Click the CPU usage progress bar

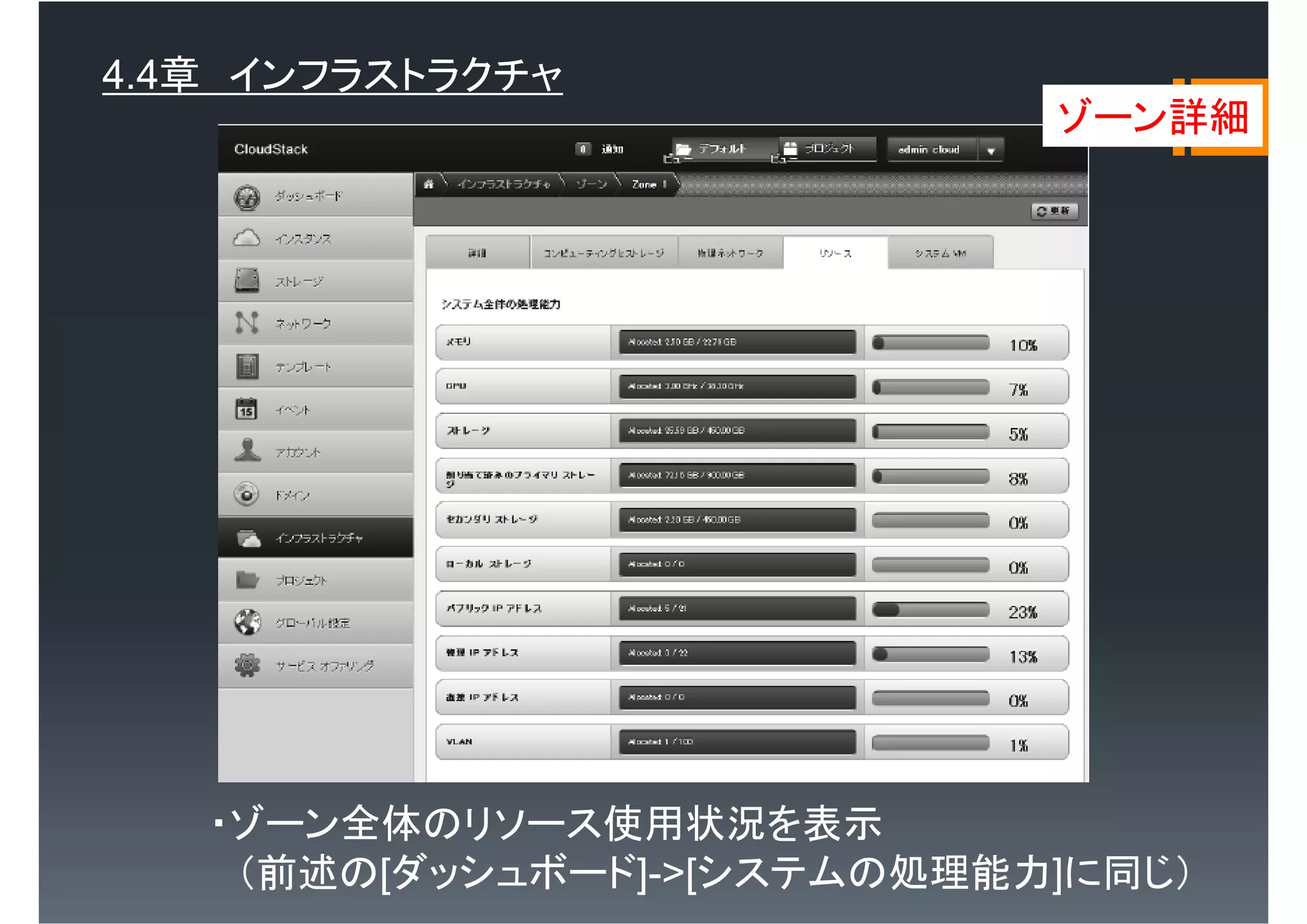pos(930,387)
